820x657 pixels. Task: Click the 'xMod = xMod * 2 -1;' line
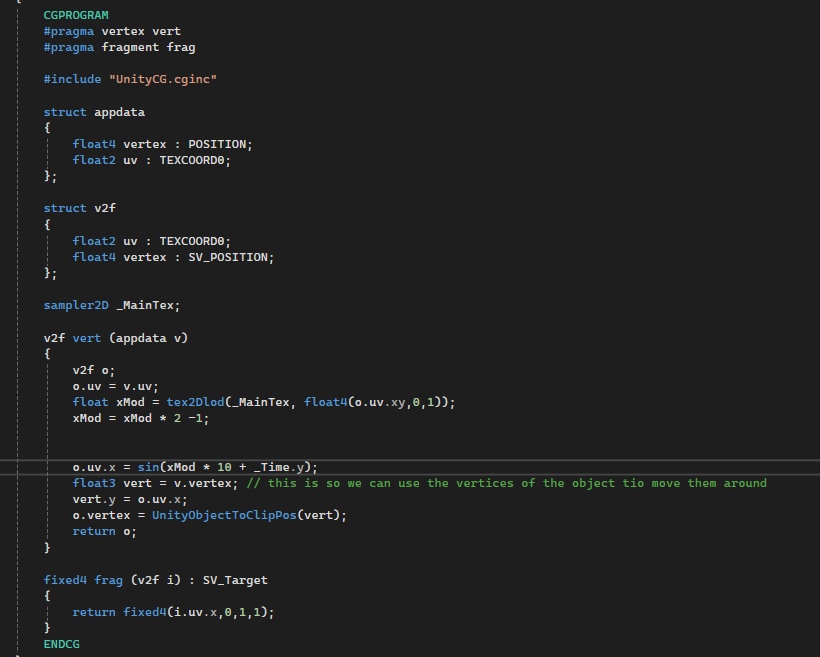click(x=140, y=418)
